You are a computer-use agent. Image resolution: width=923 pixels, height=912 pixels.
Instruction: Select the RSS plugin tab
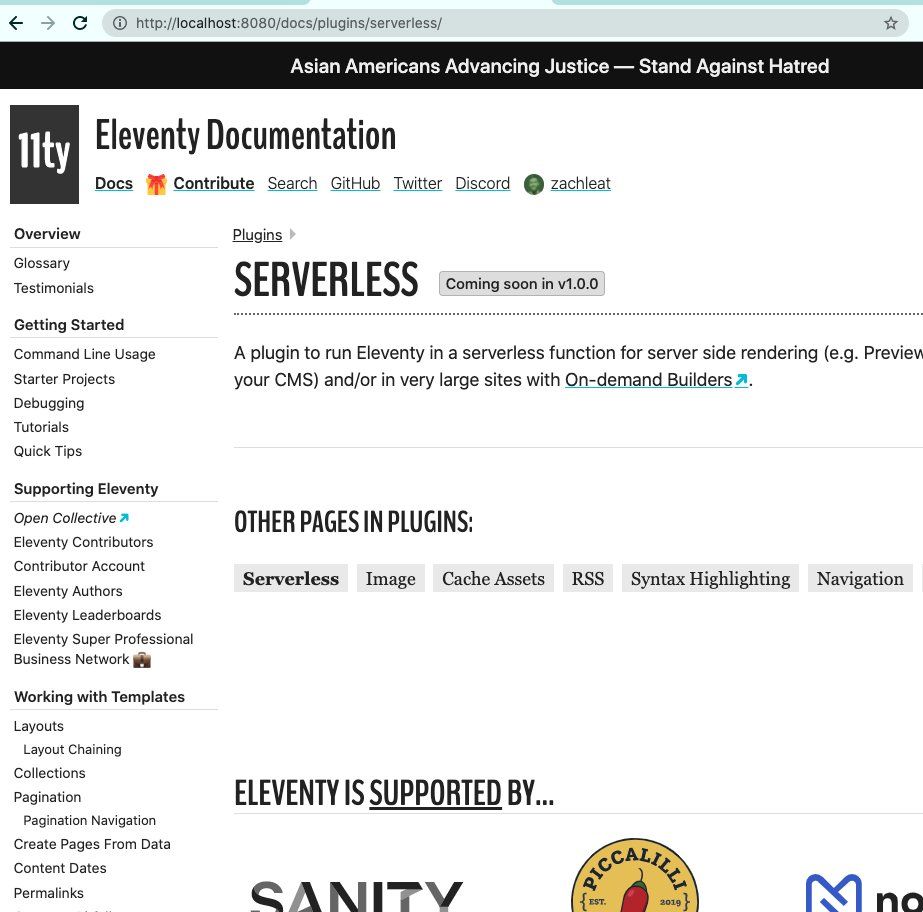587,579
